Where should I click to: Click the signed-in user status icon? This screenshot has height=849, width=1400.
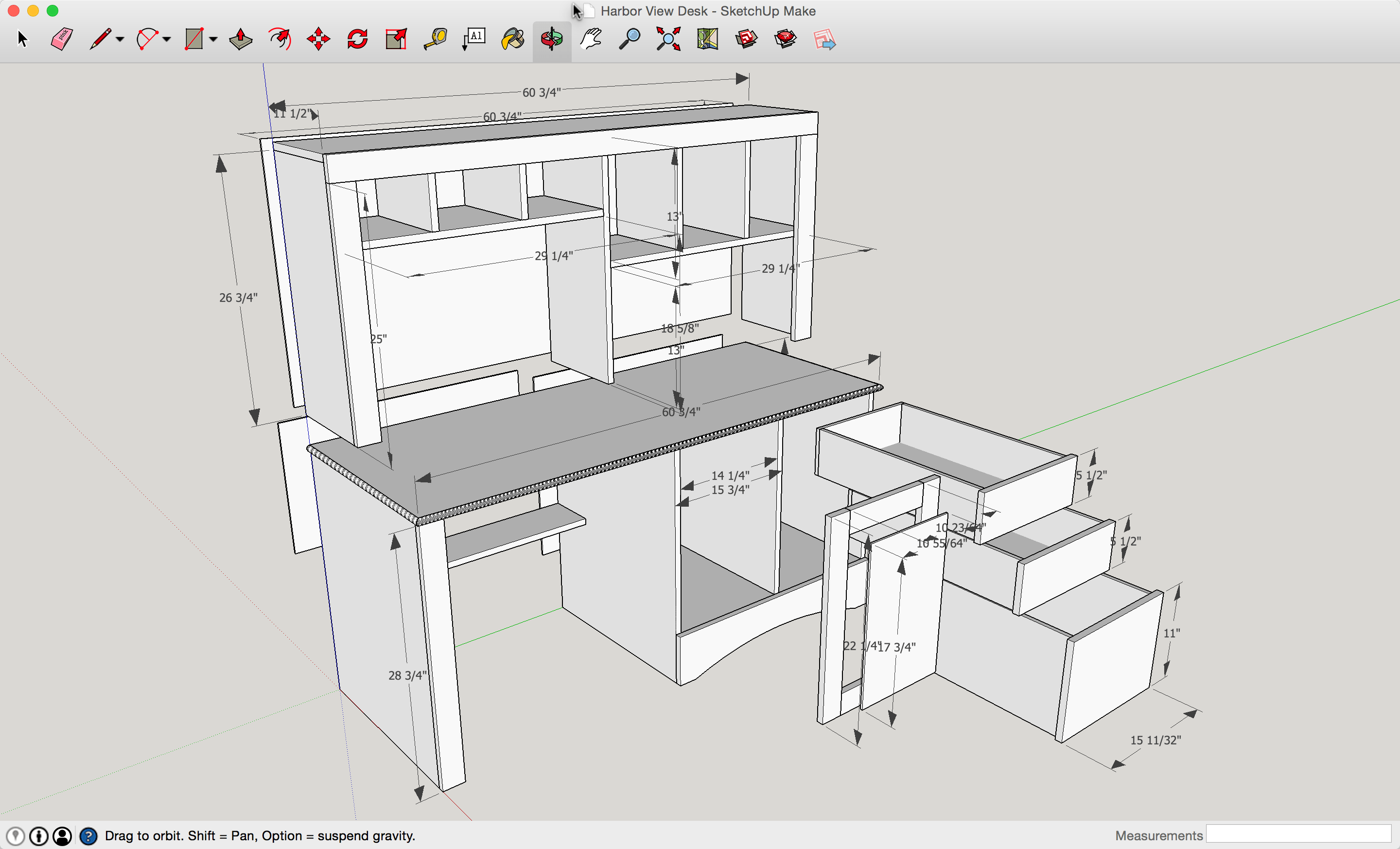point(62,835)
